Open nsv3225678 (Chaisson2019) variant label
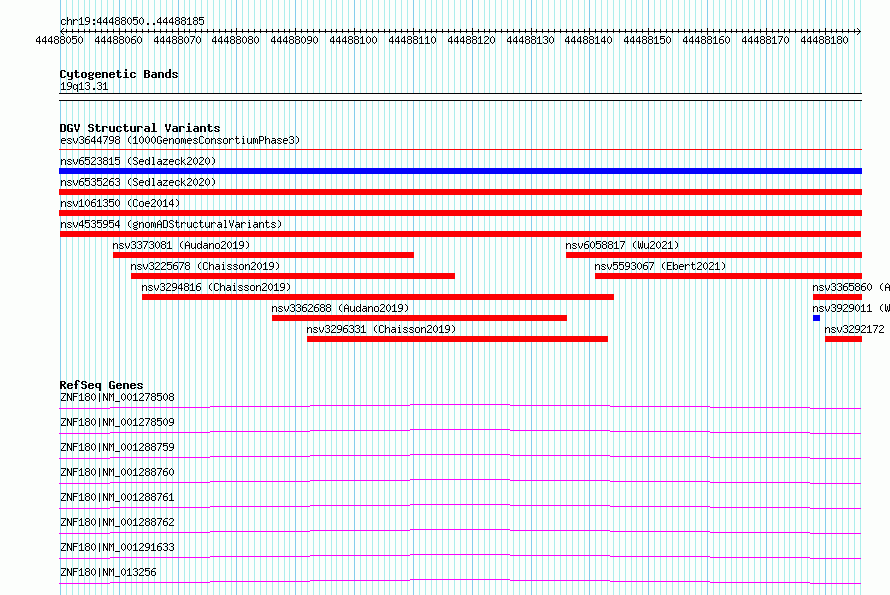Screen dimensions: 890x595 [205, 266]
